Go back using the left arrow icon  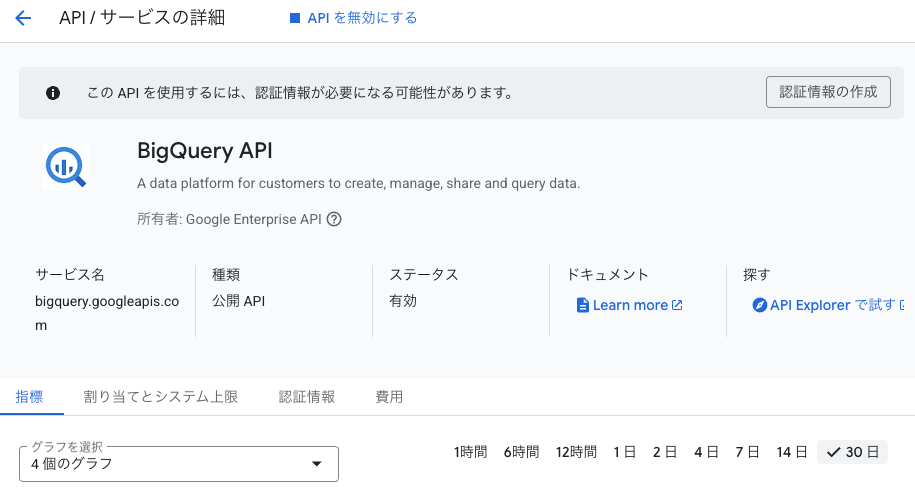(x=23, y=18)
